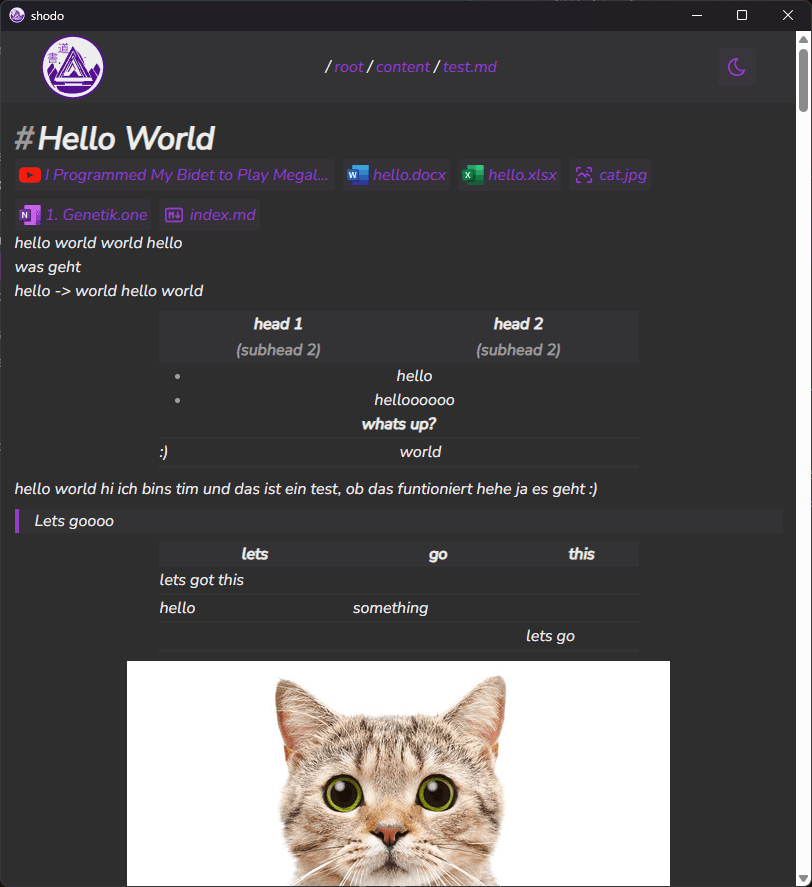The width and height of the screenshot is (812, 887).
Task: Click the Excel icon beside hello.xlsx
Action: 472,175
